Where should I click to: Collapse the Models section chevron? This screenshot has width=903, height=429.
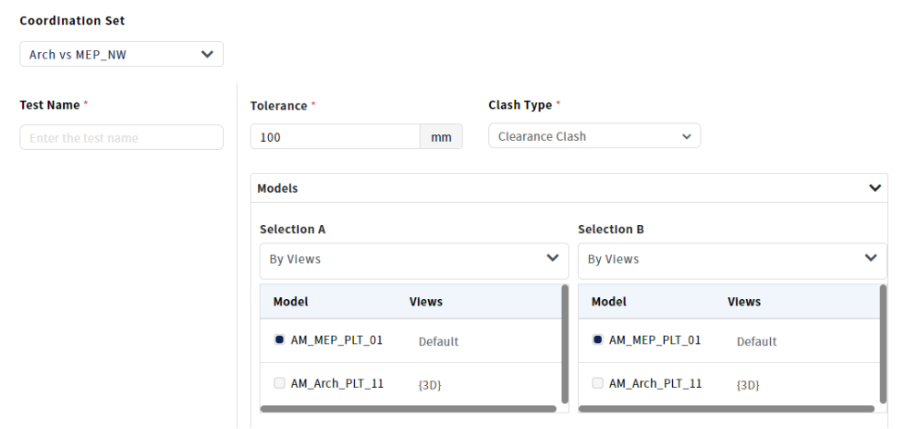tap(875, 188)
